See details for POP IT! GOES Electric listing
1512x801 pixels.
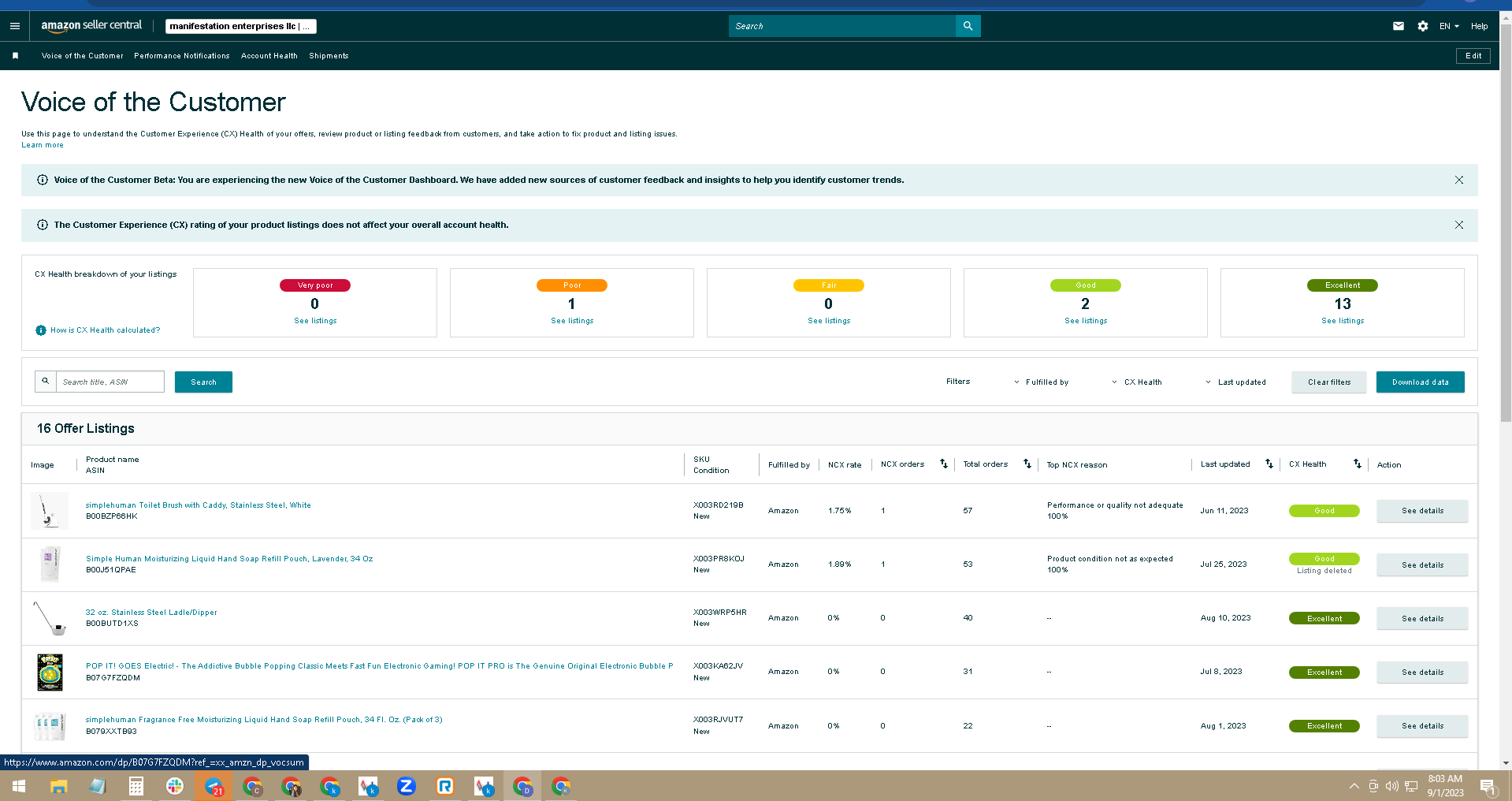click(x=1422, y=672)
